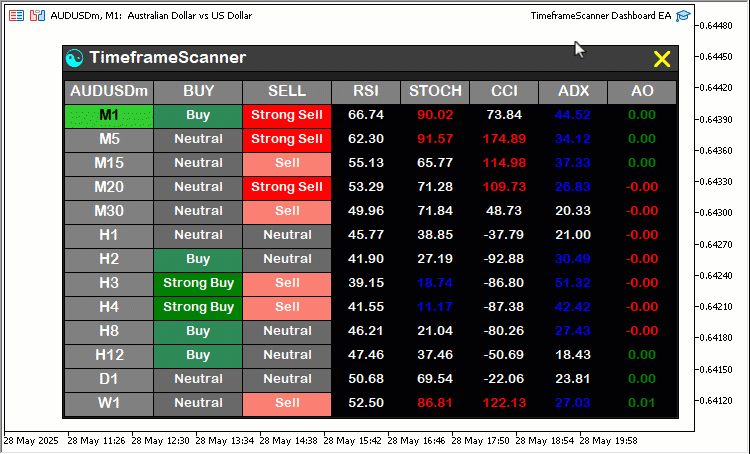Click RSI value 66.74

click(x=366, y=115)
